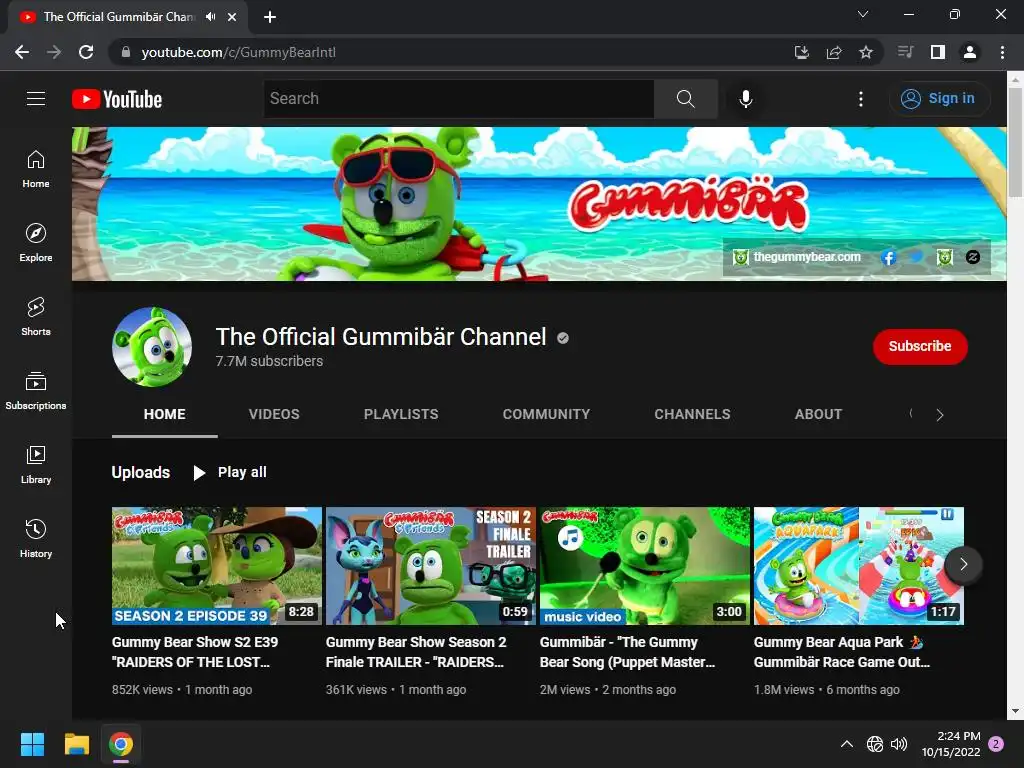Focus the YouTube search field

pyautogui.click(x=458, y=99)
